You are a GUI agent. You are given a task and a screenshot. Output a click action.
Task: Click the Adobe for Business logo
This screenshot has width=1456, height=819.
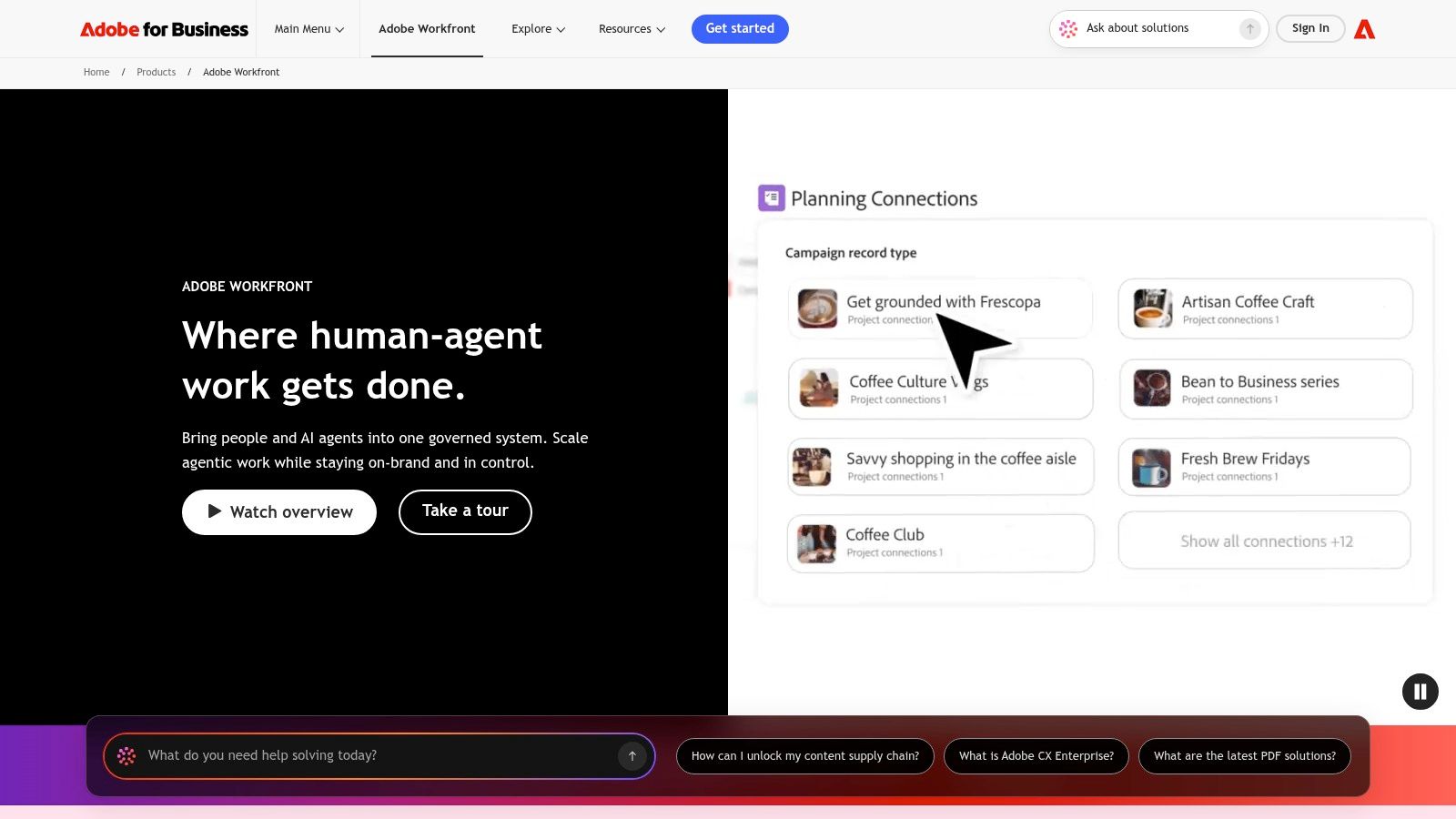(x=164, y=29)
